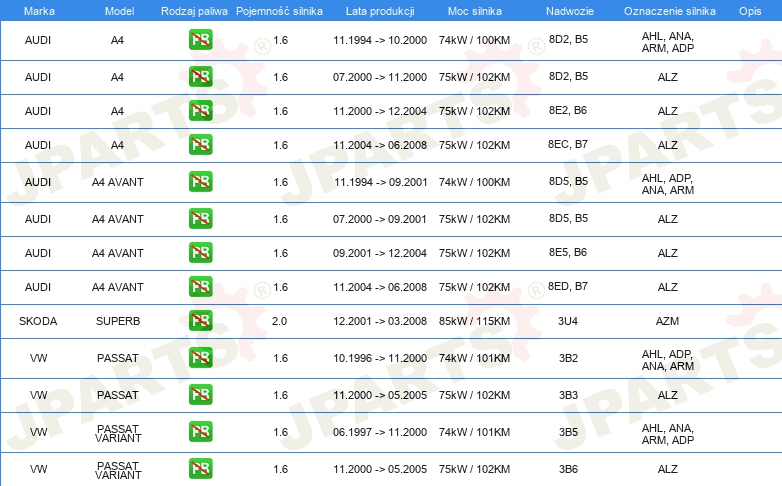Click the 10.1996 -> 11.2000 production years

tap(380, 358)
